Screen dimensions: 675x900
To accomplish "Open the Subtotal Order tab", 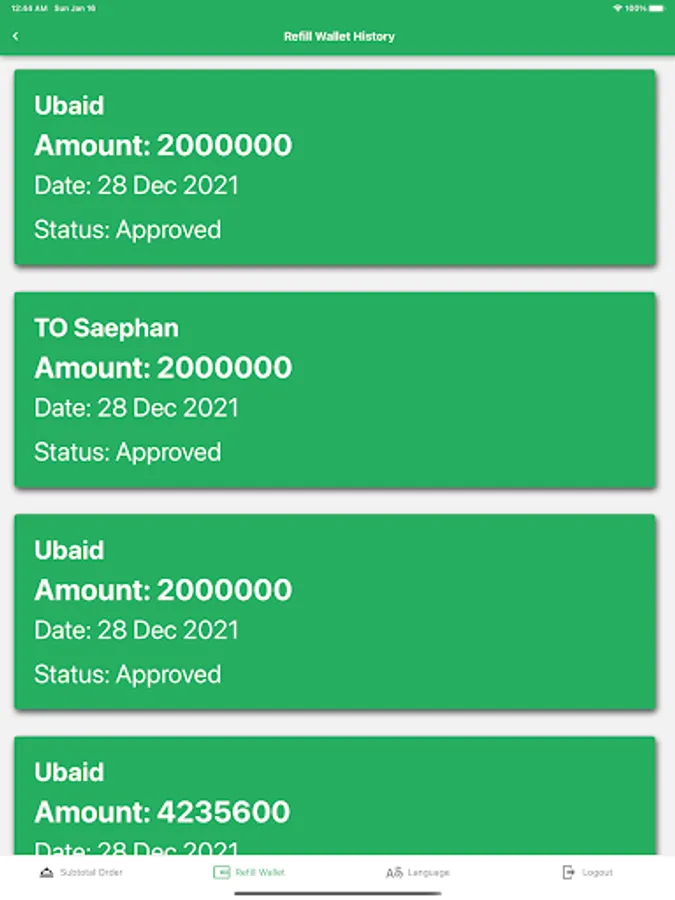I will click(81, 872).
